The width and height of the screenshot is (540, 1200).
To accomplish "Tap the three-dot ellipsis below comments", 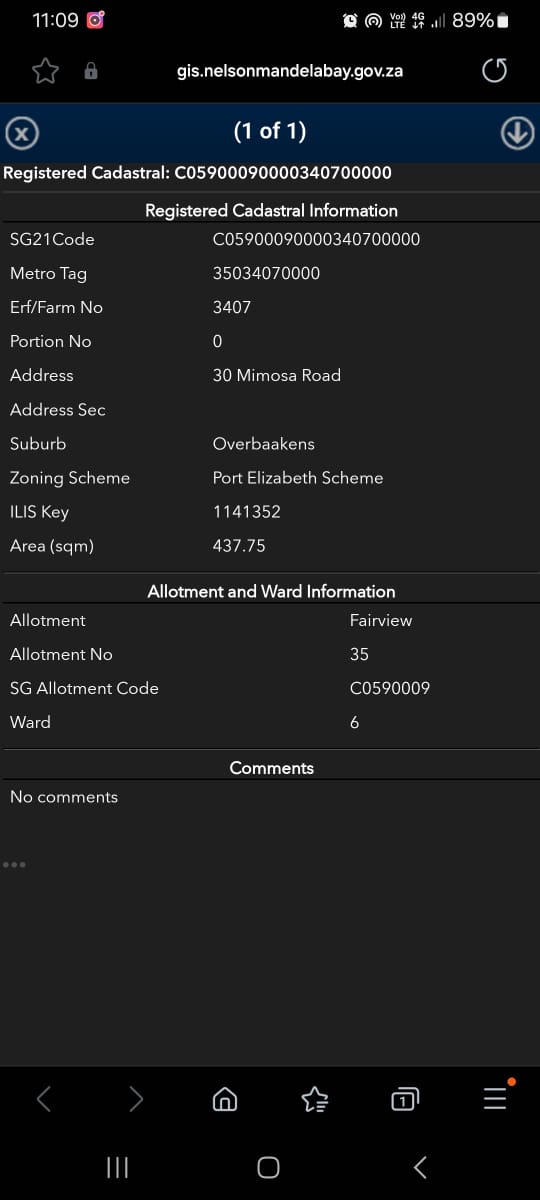I will [x=14, y=865].
